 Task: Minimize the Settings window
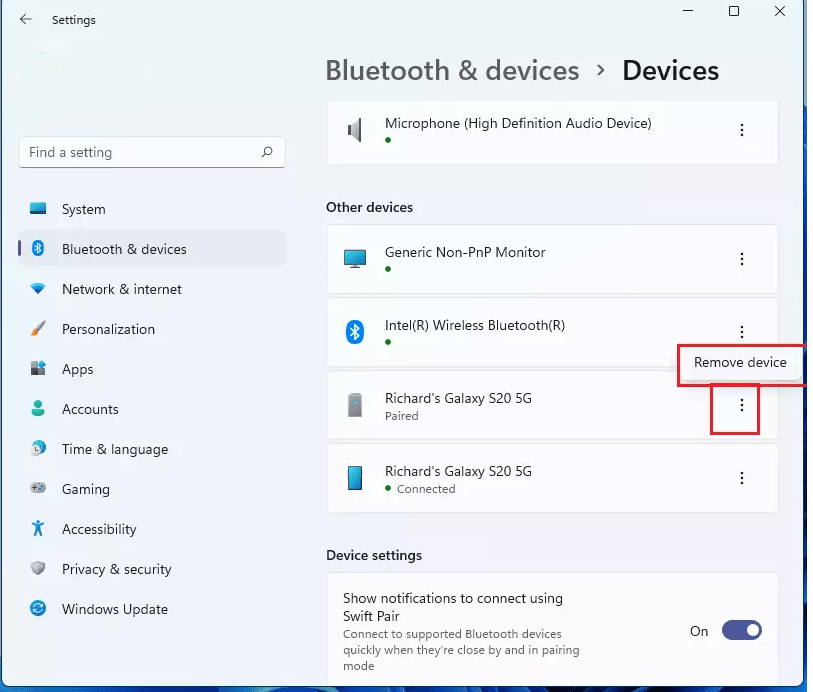coord(688,11)
